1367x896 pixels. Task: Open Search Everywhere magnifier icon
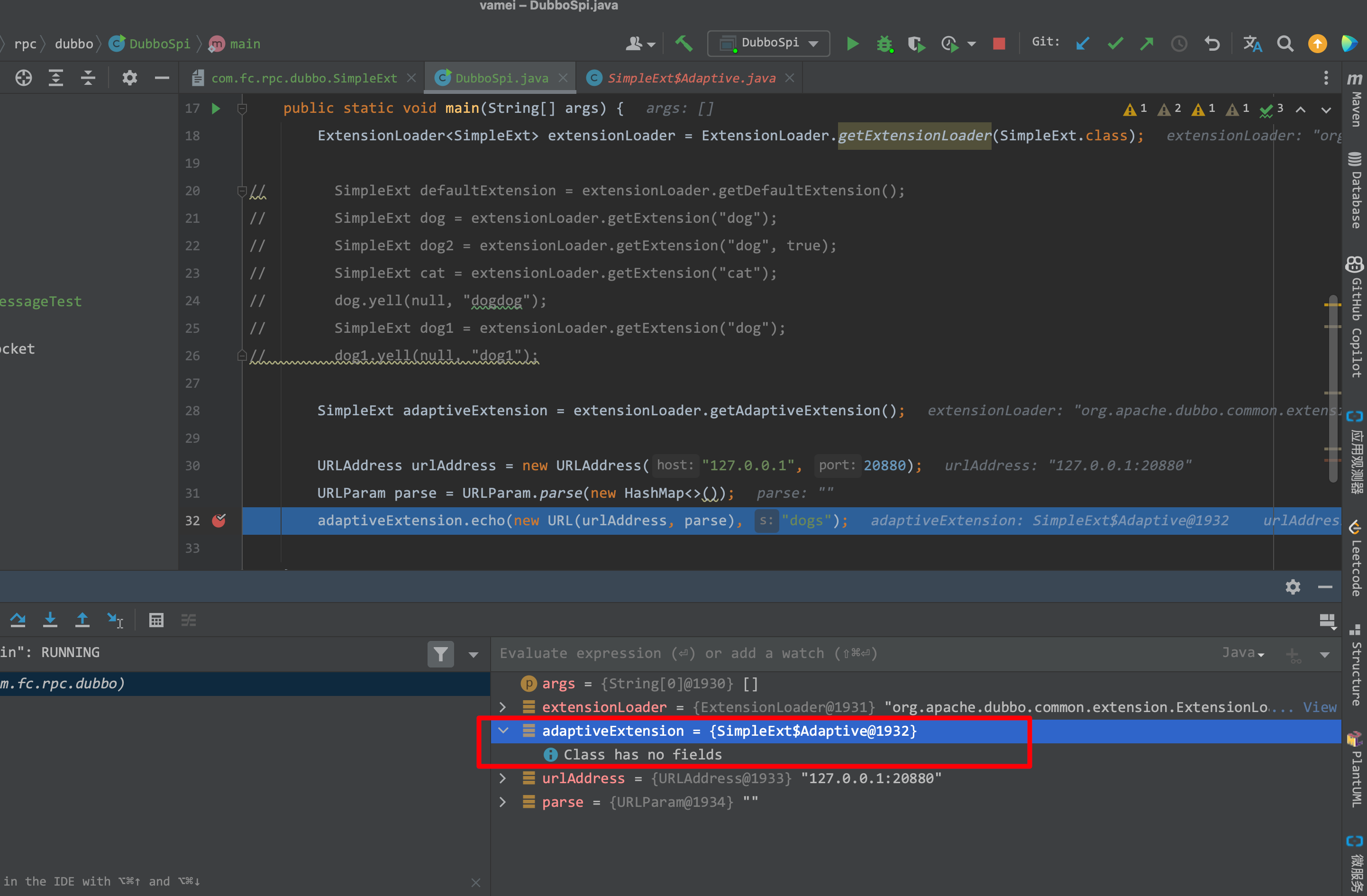1285,44
